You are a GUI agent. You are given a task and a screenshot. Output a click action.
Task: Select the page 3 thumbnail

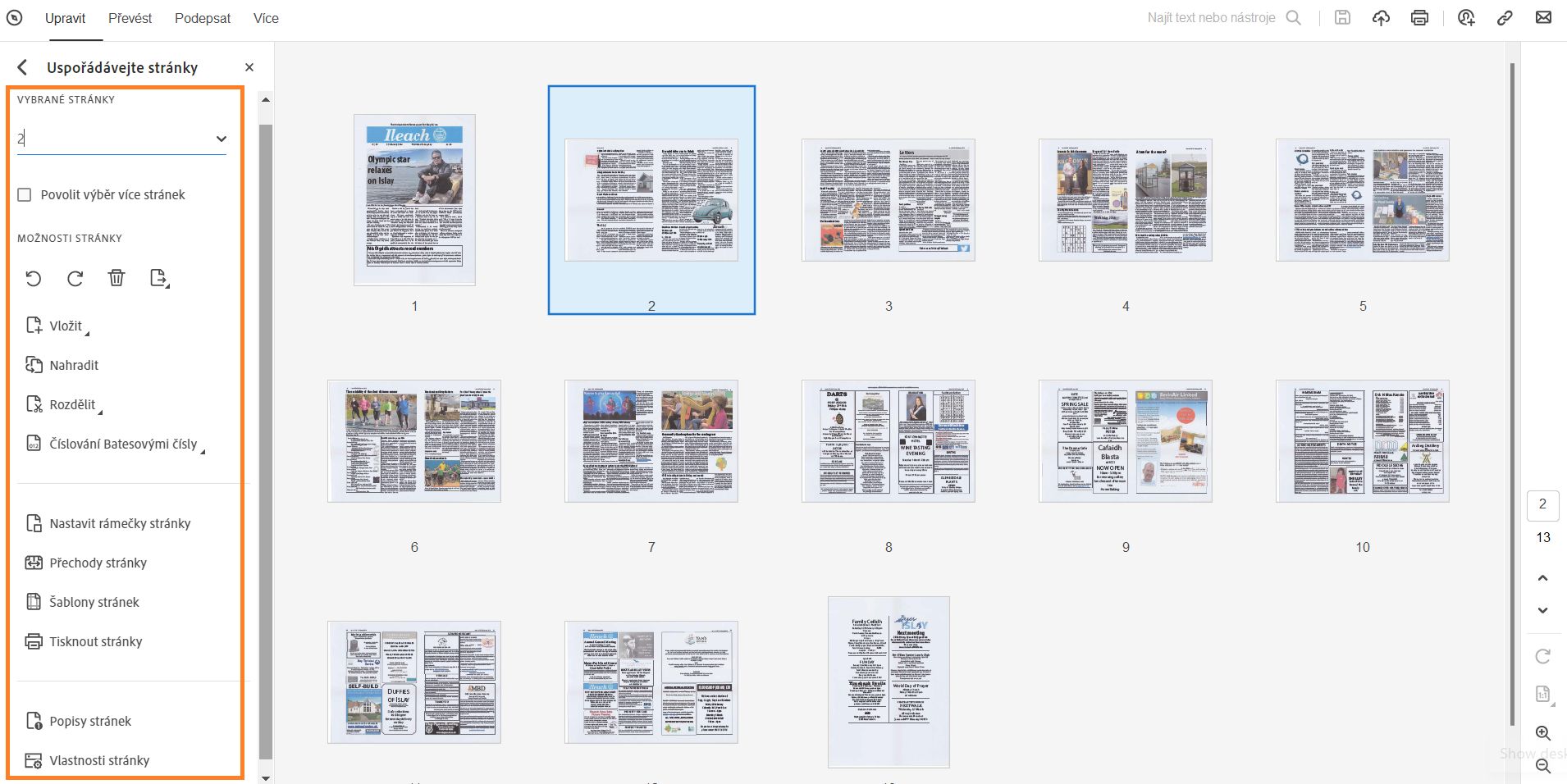click(x=889, y=200)
